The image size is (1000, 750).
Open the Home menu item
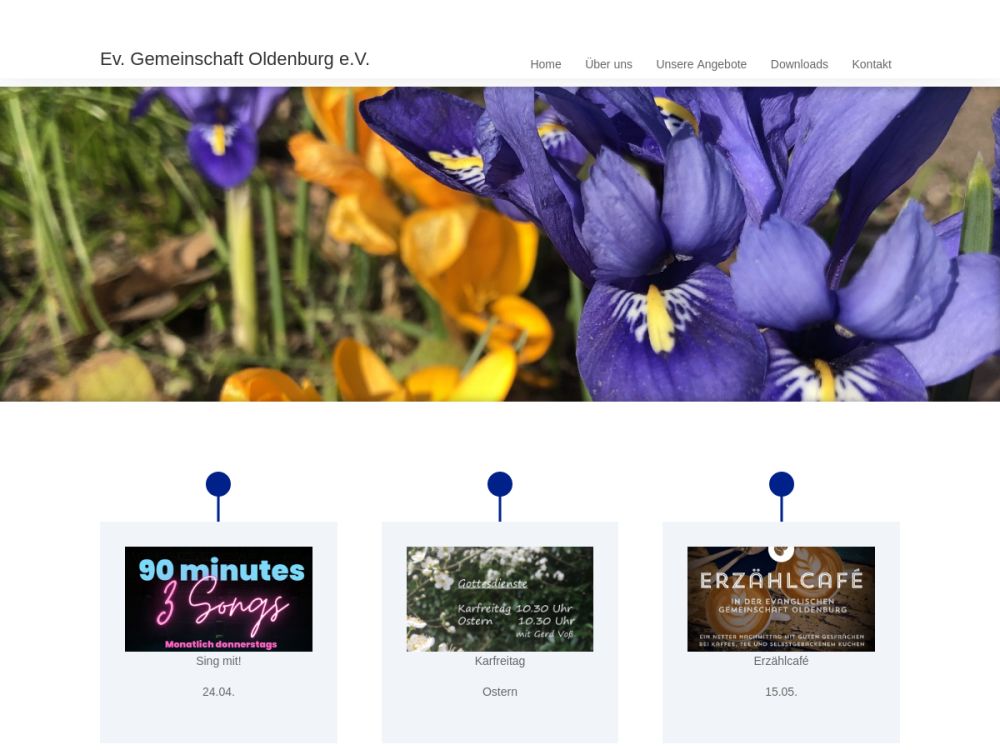pos(545,64)
